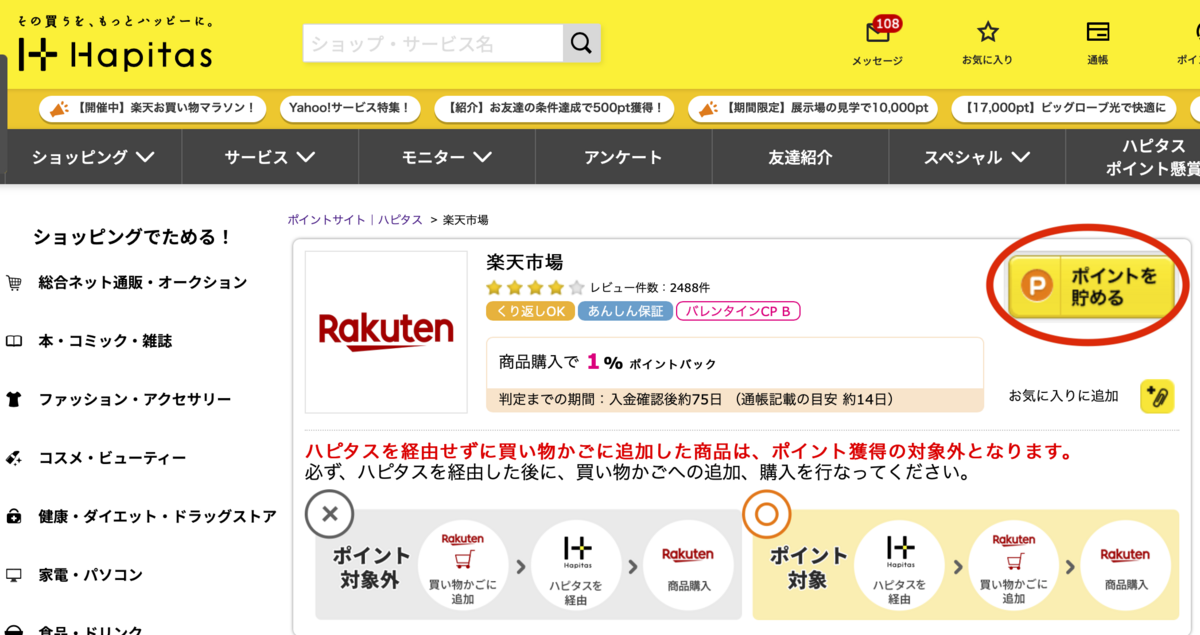This screenshot has width=1200, height=635.
Task: Click the くり返しOK tag
Action: pyautogui.click(x=529, y=311)
